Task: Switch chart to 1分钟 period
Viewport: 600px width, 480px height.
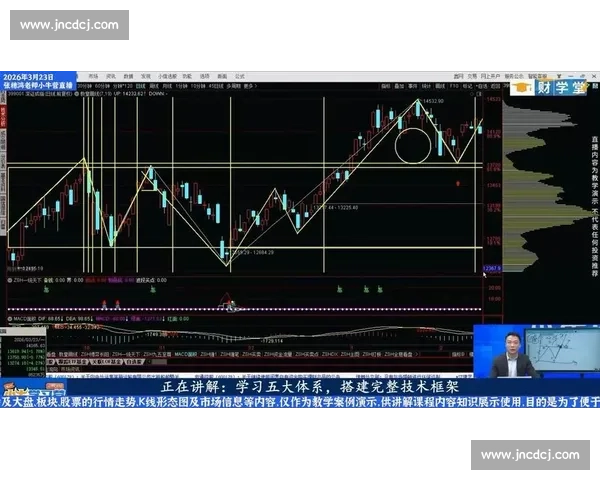Action: click(181, 86)
